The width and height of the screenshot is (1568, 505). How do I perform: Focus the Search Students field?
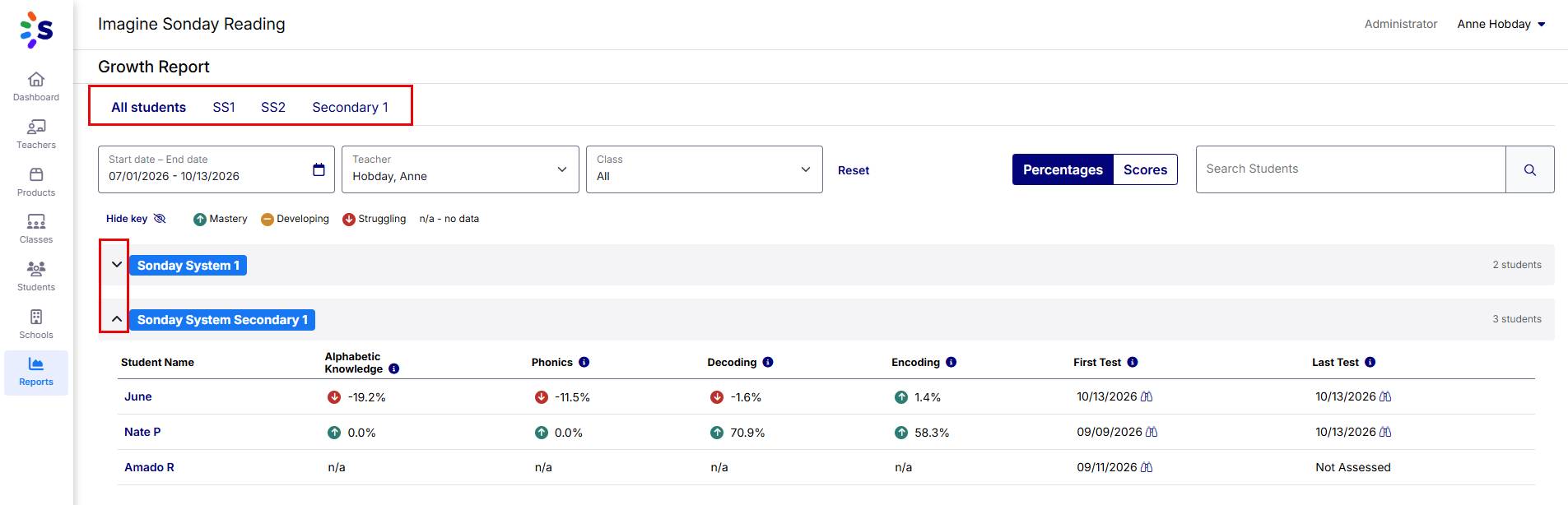(1351, 169)
